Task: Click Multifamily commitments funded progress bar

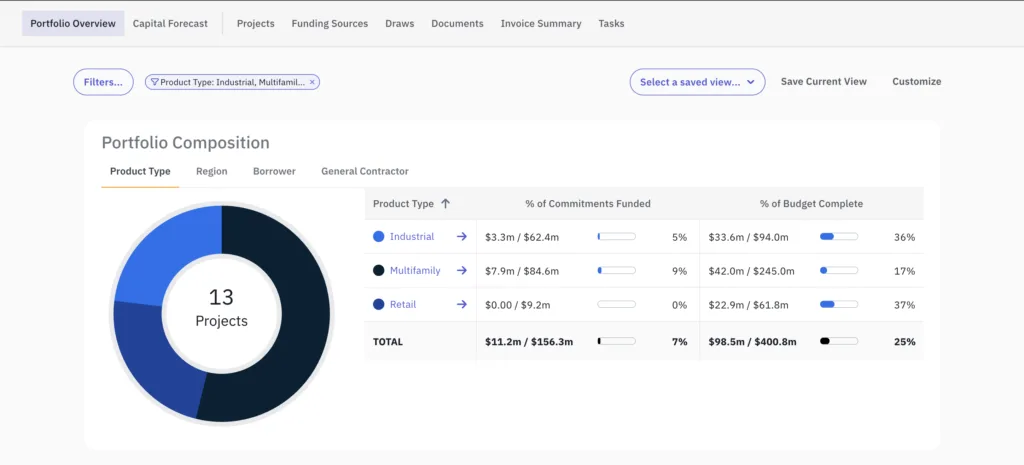Action: (616, 270)
